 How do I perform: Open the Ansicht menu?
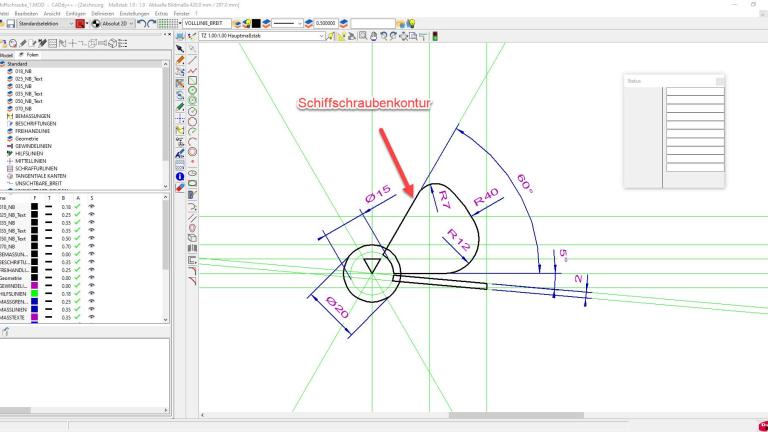52,14
